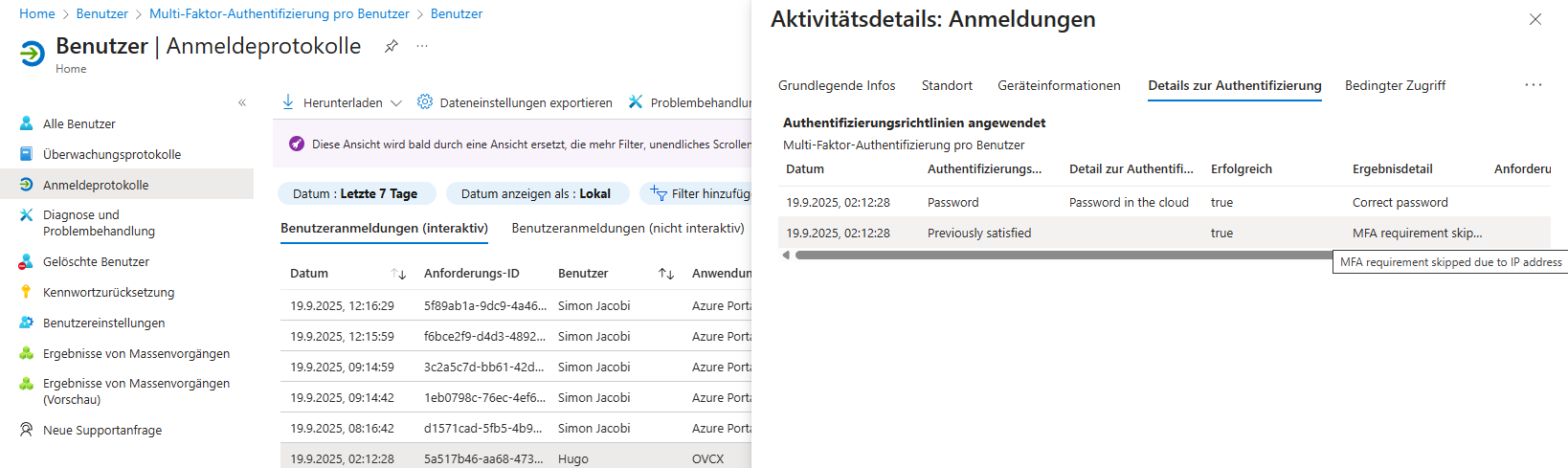Navigate to Multi-Faktor-Authentifizierung pro Benutzer breadcrumb
The height and width of the screenshot is (468, 1568).
click(x=280, y=13)
